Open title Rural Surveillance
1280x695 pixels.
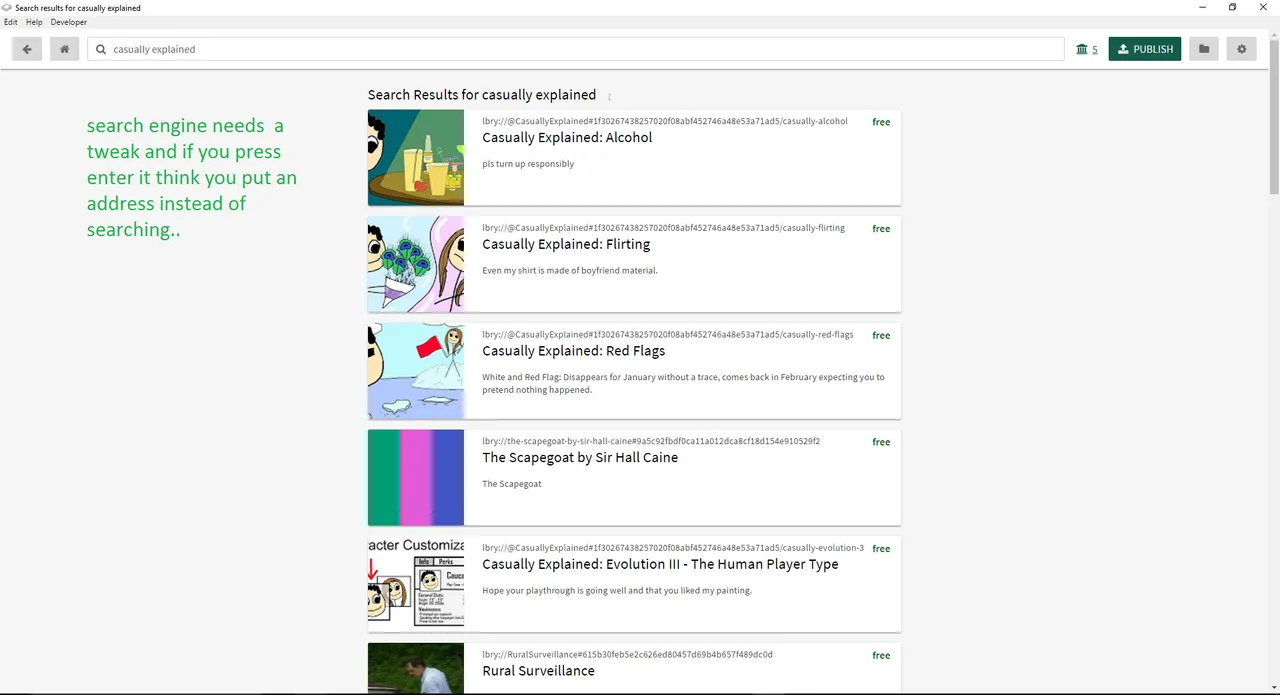coord(538,671)
